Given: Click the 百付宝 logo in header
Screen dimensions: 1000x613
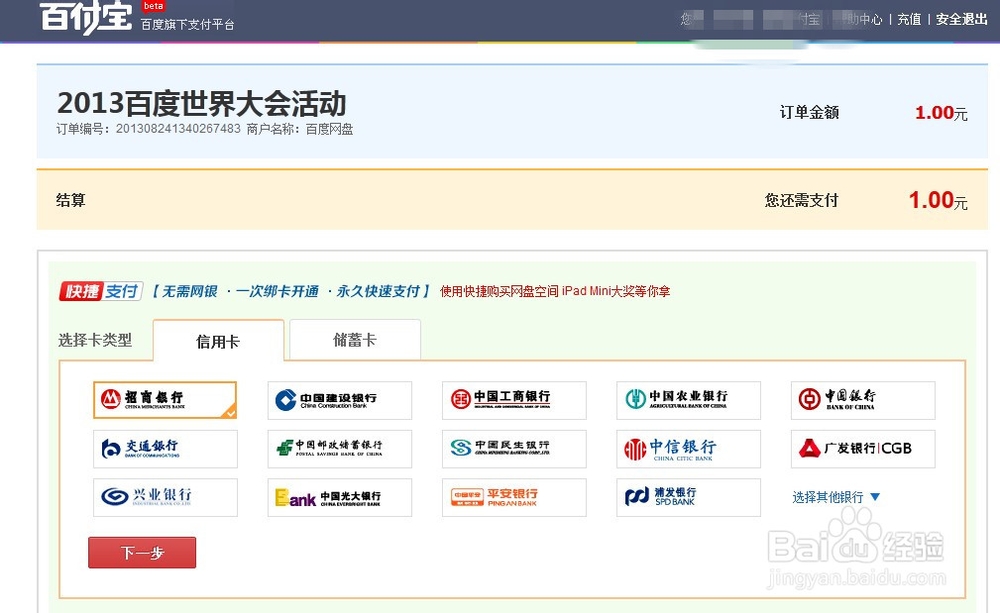Looking at the screenshot, I should pyautogui.click(x=85, y=18).
